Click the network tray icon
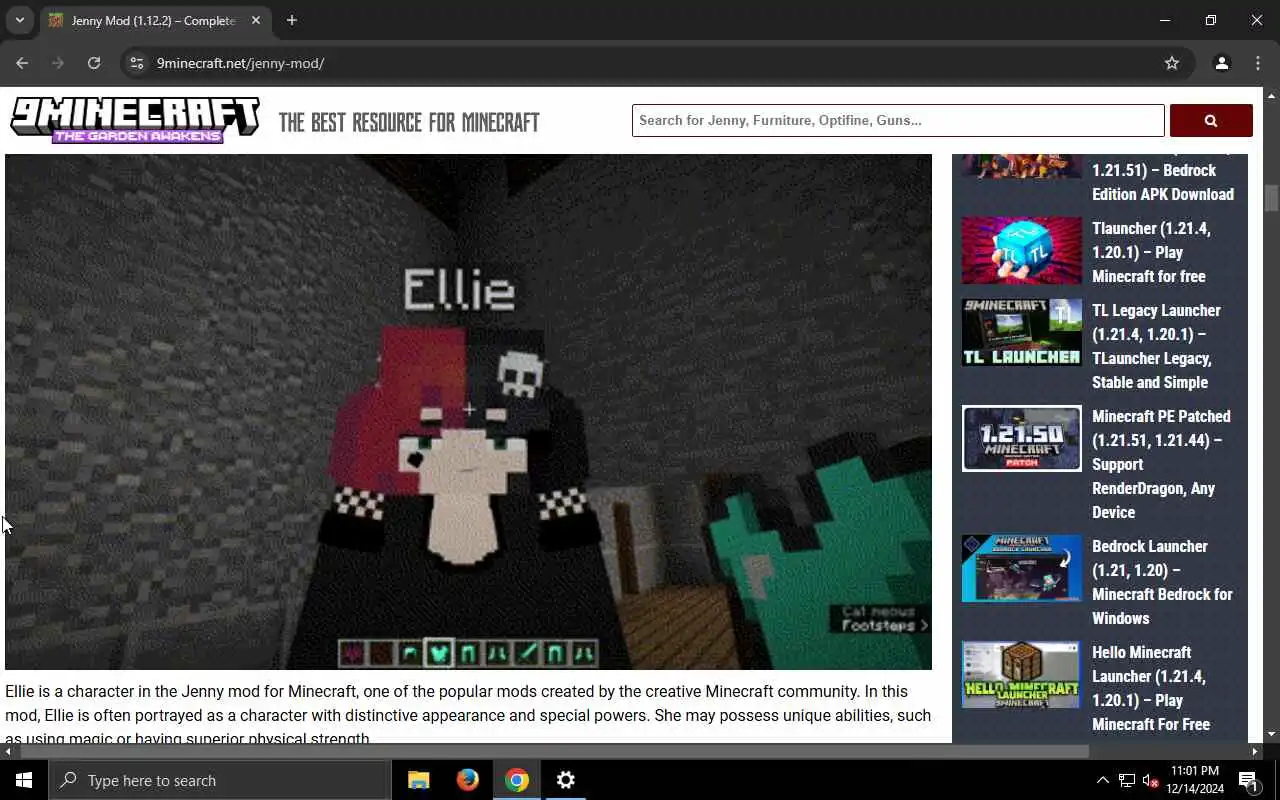1280x800 pixels. (x=1127, y=780)
